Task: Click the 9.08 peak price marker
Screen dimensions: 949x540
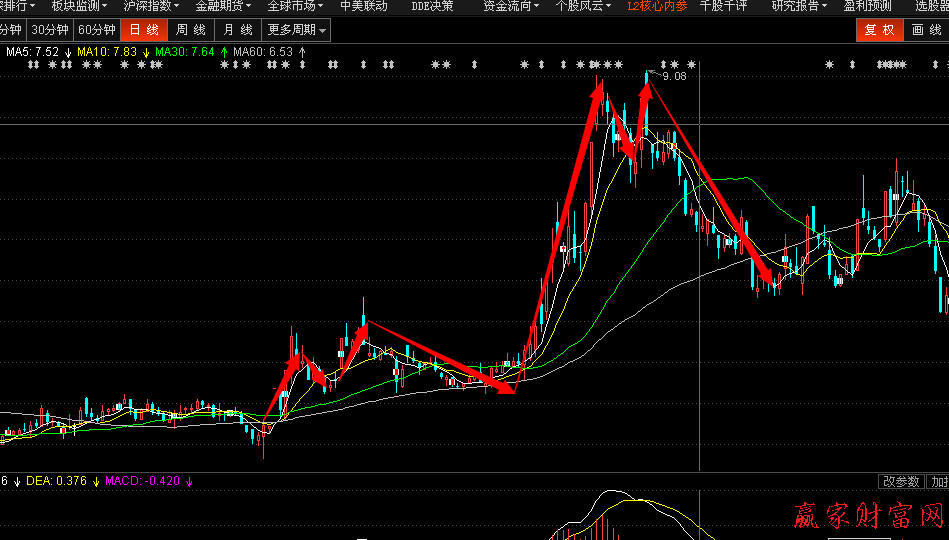Action: [x=673, y=76]
